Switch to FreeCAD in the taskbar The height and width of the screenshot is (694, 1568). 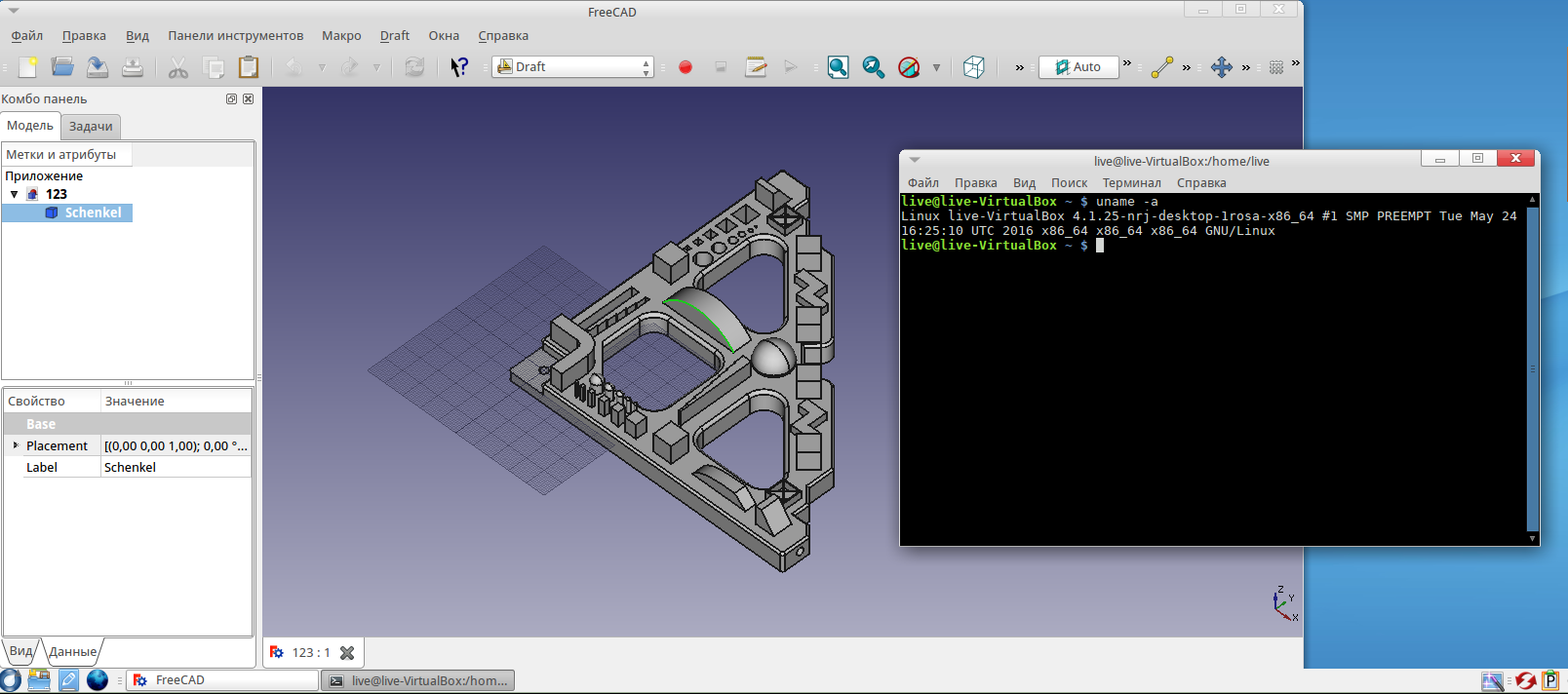pos(222,680)
